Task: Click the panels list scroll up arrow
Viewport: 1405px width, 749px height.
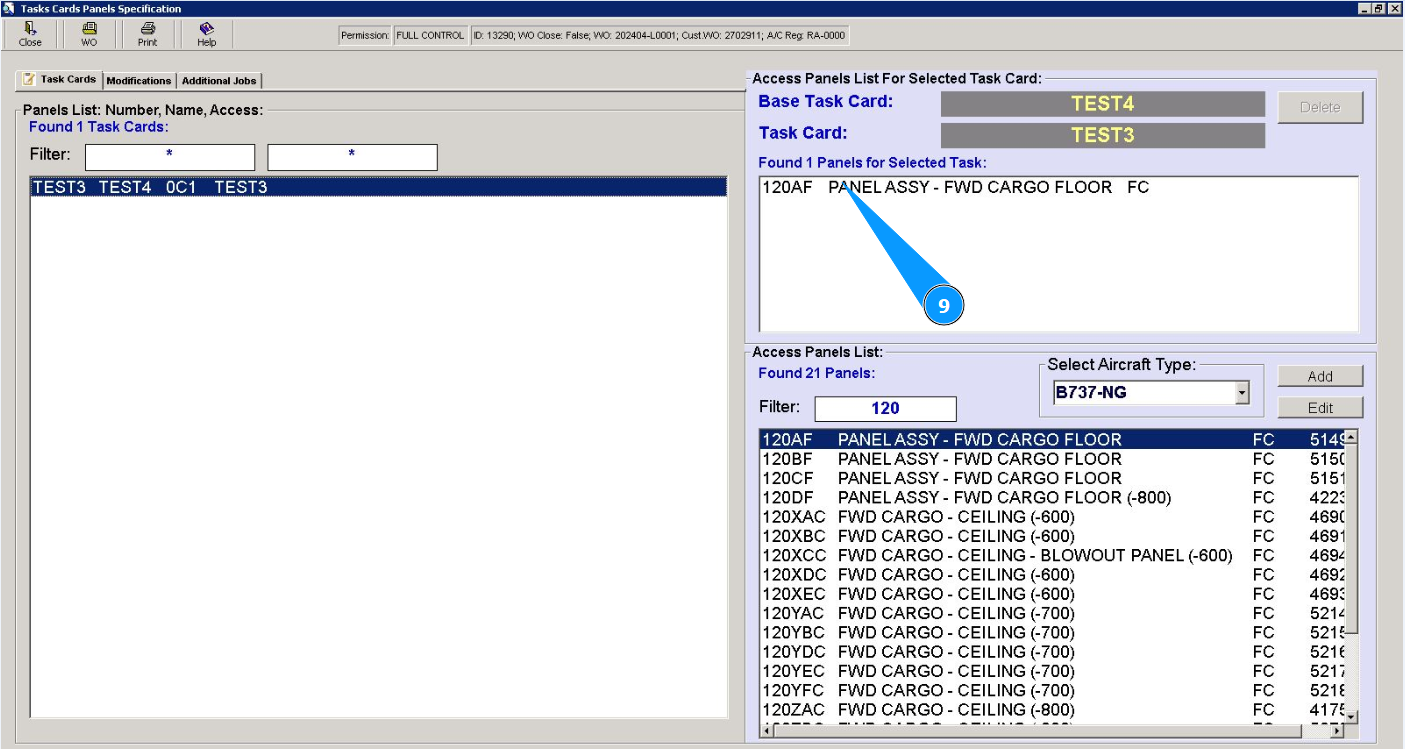Action: pyautogui.click(x=1351, y=437)
